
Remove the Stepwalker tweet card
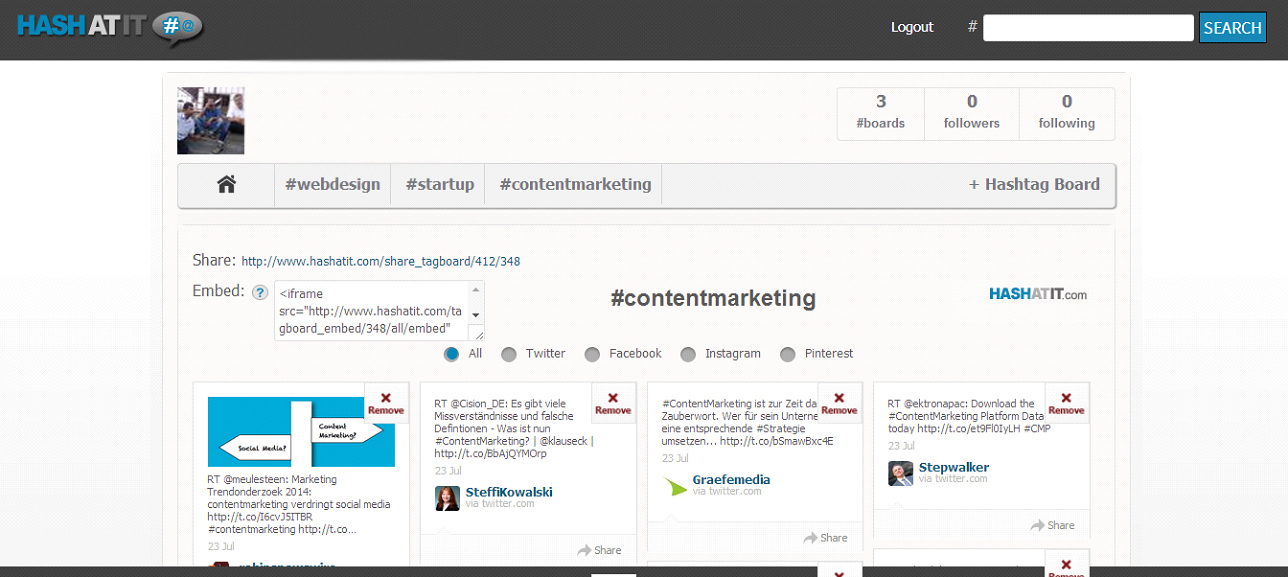click(x=1066, y=403)
